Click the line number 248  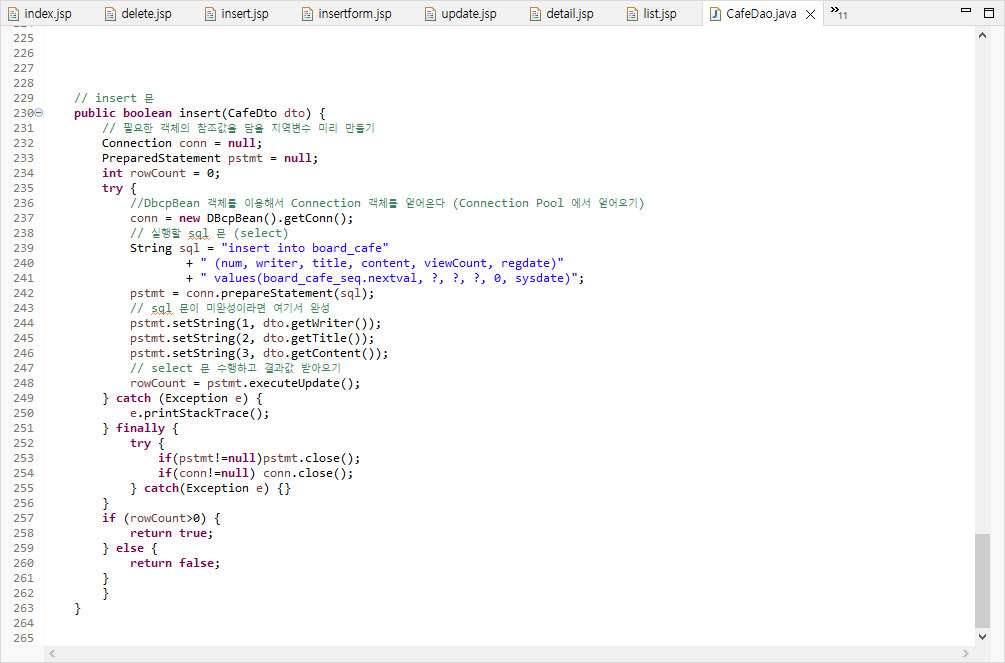(x=23, y=383)
